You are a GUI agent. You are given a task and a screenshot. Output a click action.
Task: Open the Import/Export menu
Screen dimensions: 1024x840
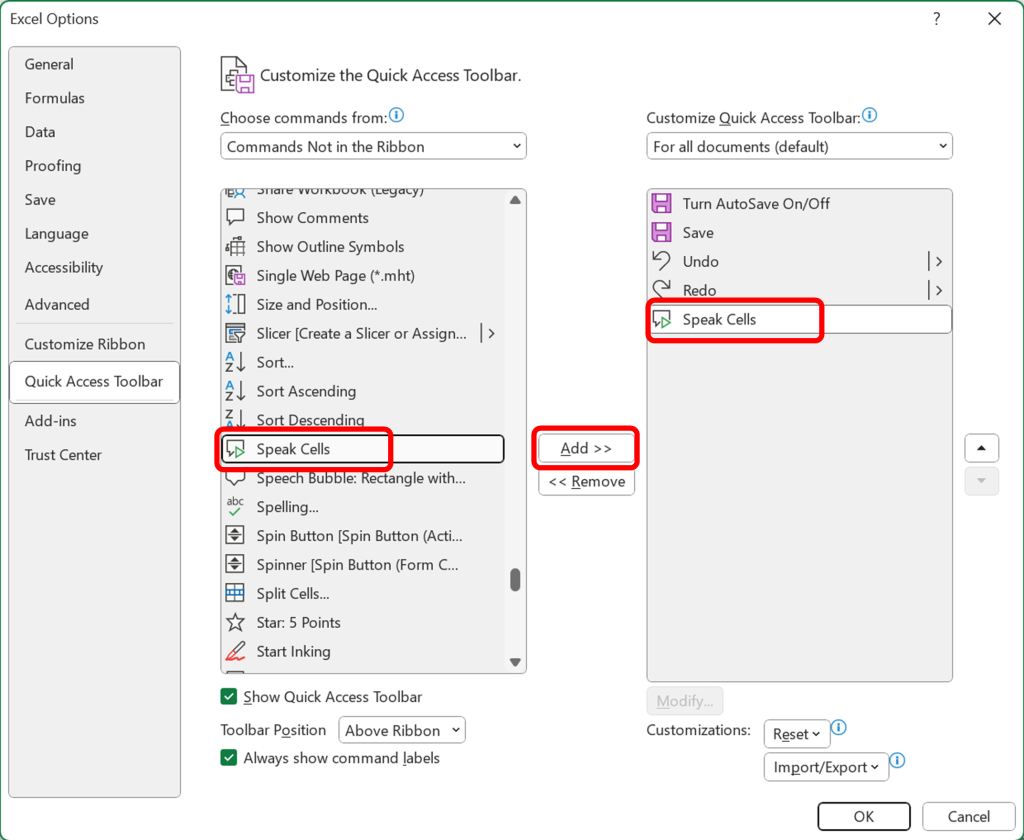(x=826, y=767)
